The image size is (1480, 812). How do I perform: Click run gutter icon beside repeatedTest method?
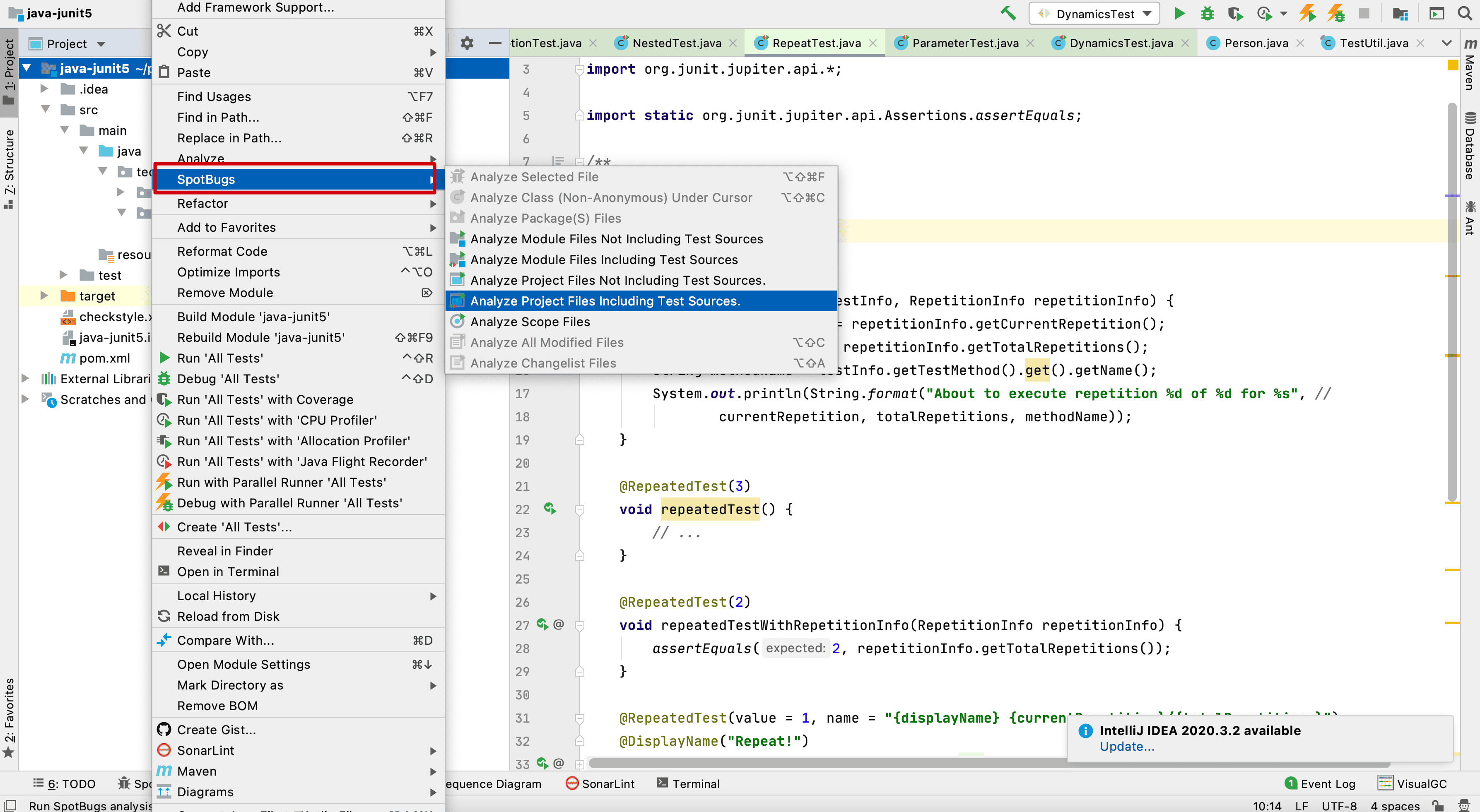click(550, 509)
